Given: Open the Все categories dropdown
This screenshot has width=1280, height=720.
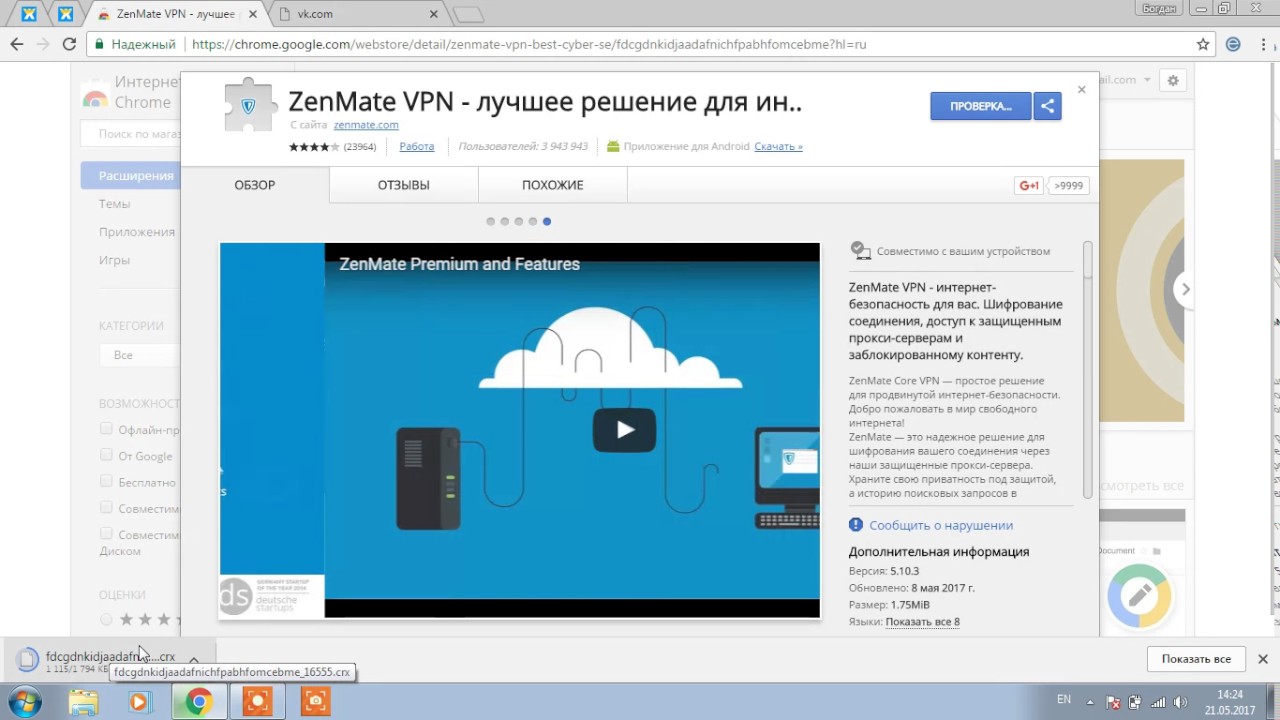Looking at the screenshot, I should pos(140,355).
